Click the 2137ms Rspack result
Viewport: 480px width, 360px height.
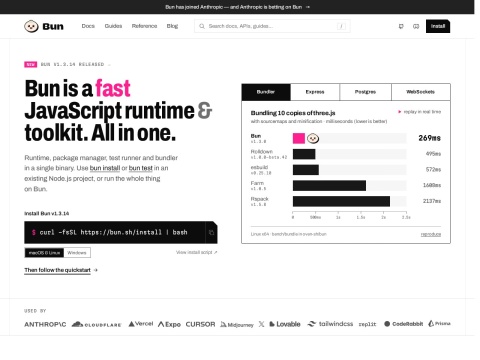[x=432, y=201]
